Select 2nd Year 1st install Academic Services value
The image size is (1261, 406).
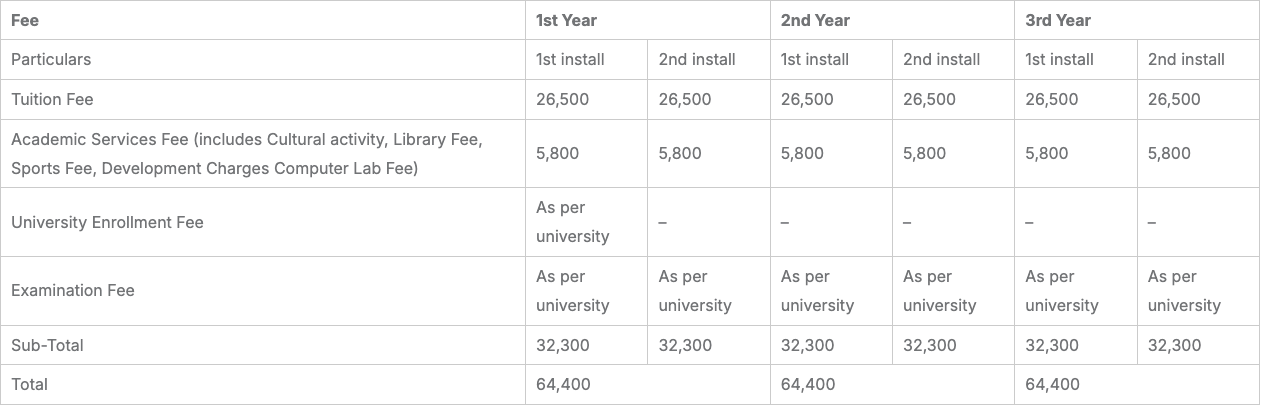tap(802, 153)
